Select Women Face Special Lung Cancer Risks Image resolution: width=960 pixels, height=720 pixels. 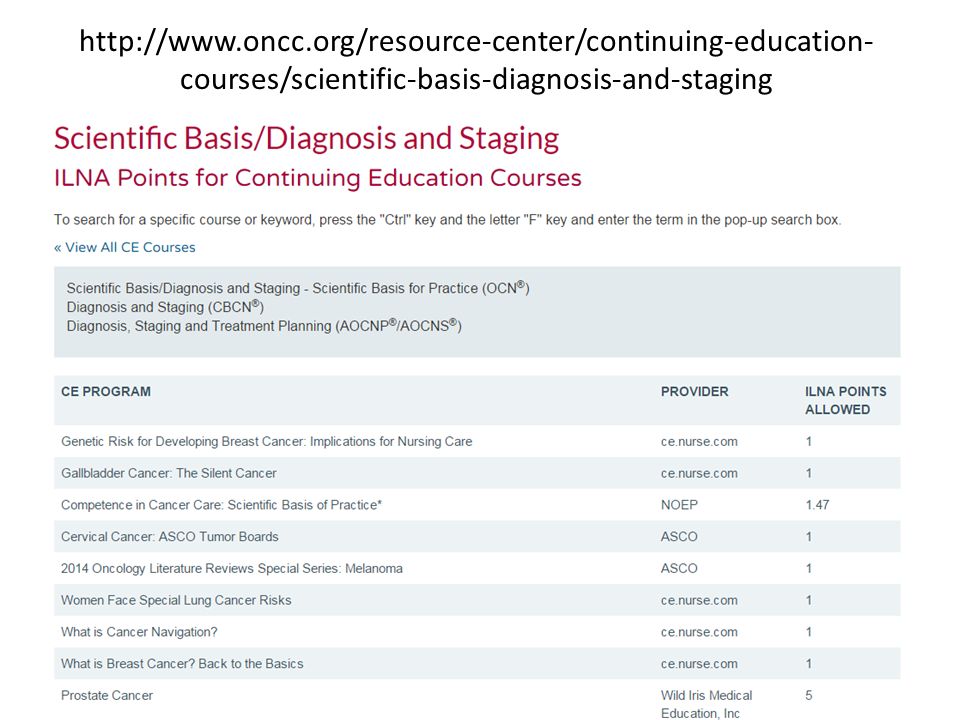click(x=176, y=601)
